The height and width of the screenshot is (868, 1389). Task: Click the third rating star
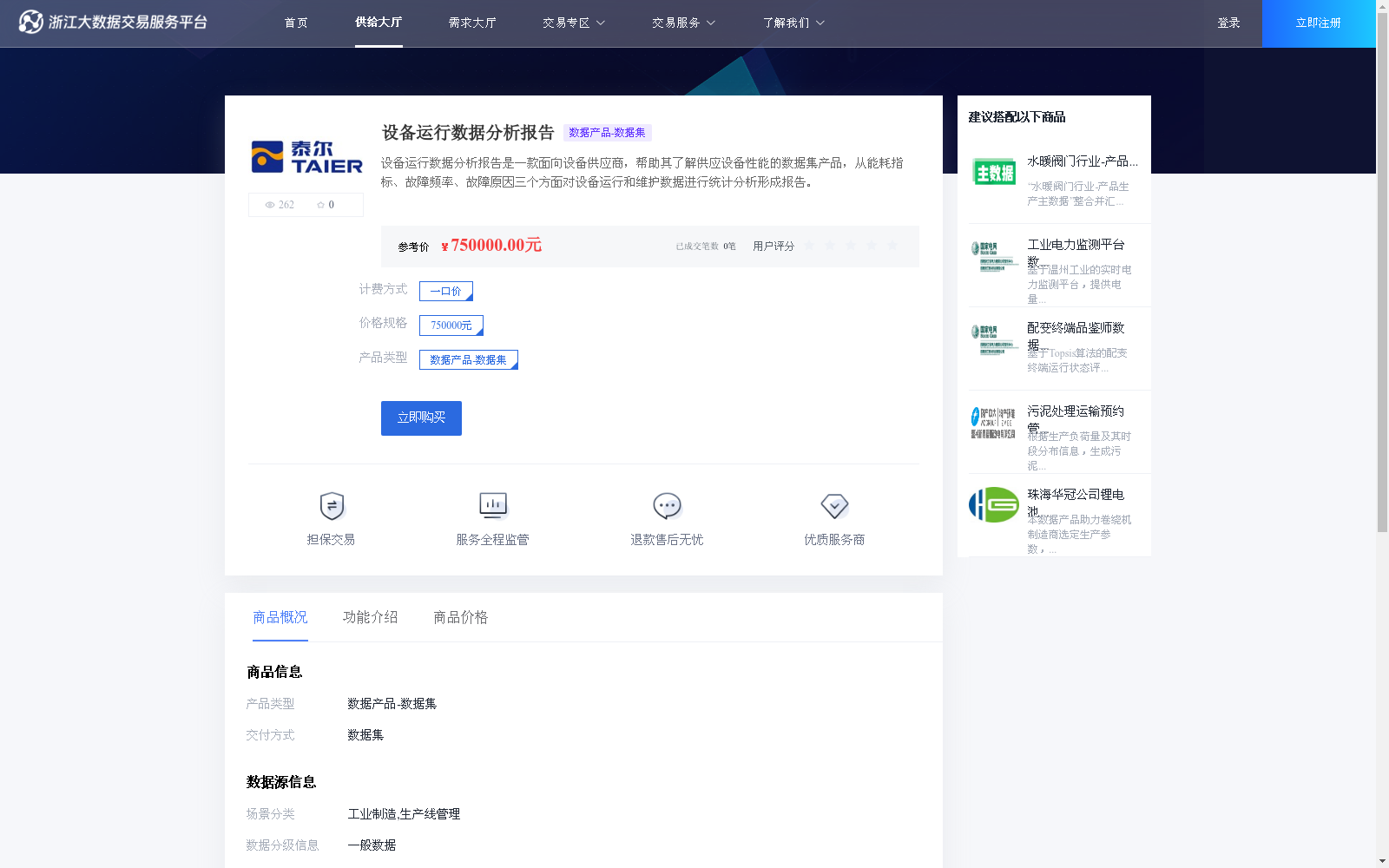pos(851,246)
